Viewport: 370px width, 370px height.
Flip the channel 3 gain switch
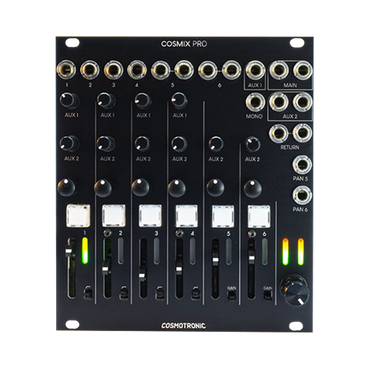159,294
